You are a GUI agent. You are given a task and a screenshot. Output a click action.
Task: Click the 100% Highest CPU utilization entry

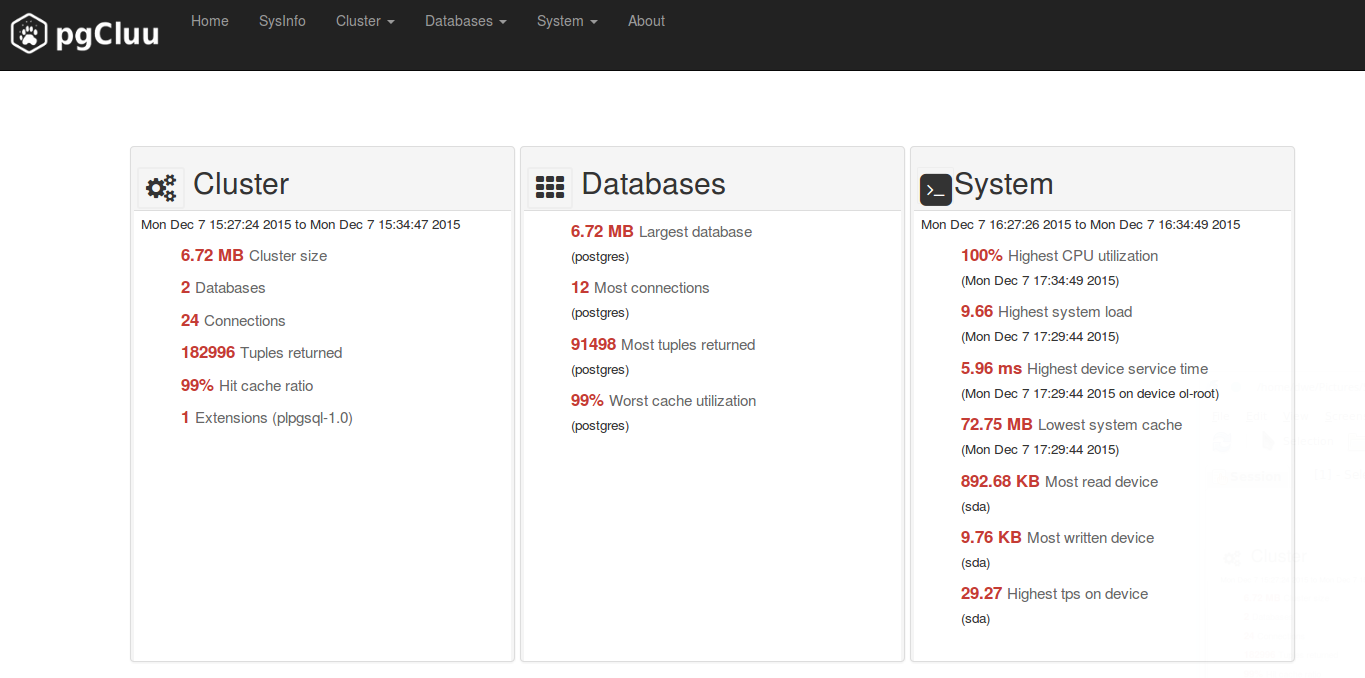tap(1059, 256)
